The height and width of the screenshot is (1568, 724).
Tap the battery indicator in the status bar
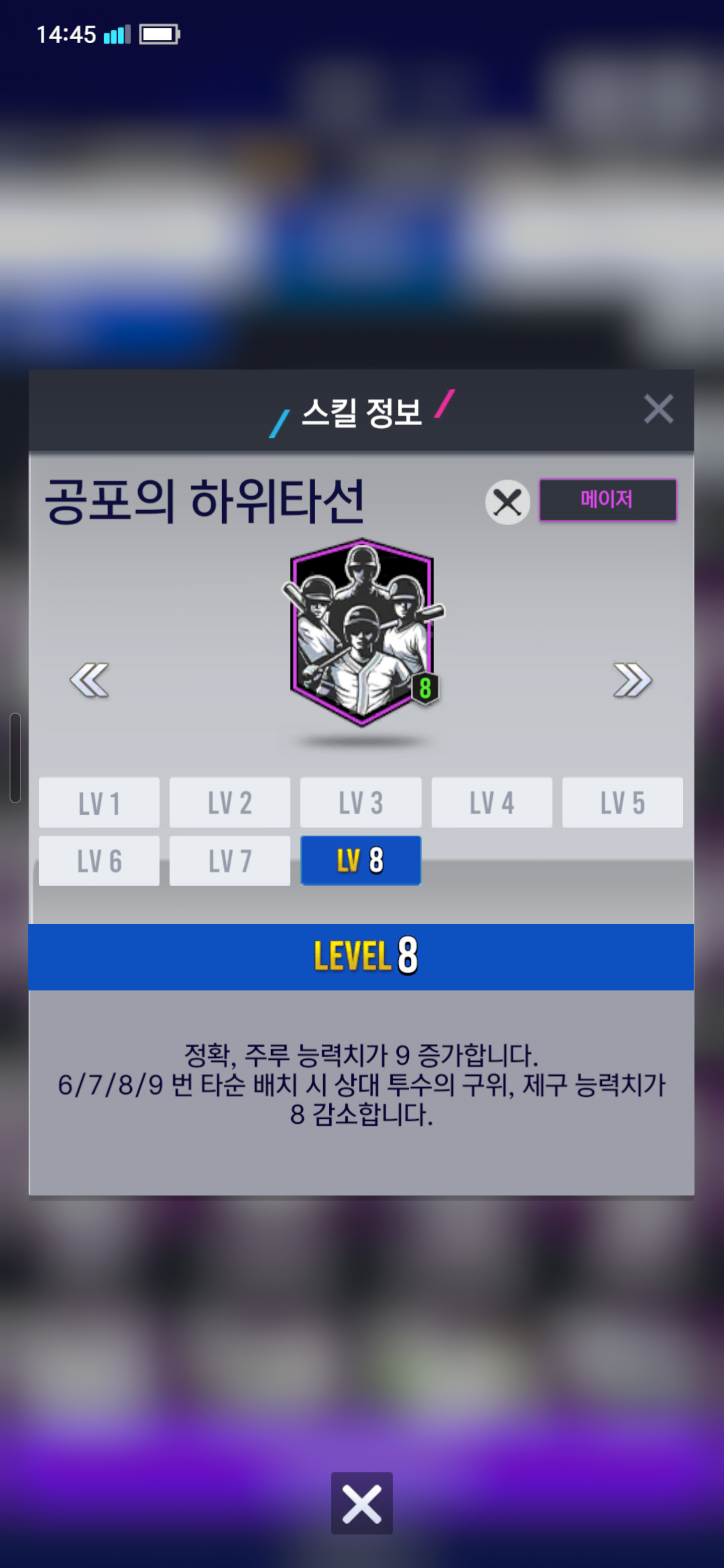[159, 34]
